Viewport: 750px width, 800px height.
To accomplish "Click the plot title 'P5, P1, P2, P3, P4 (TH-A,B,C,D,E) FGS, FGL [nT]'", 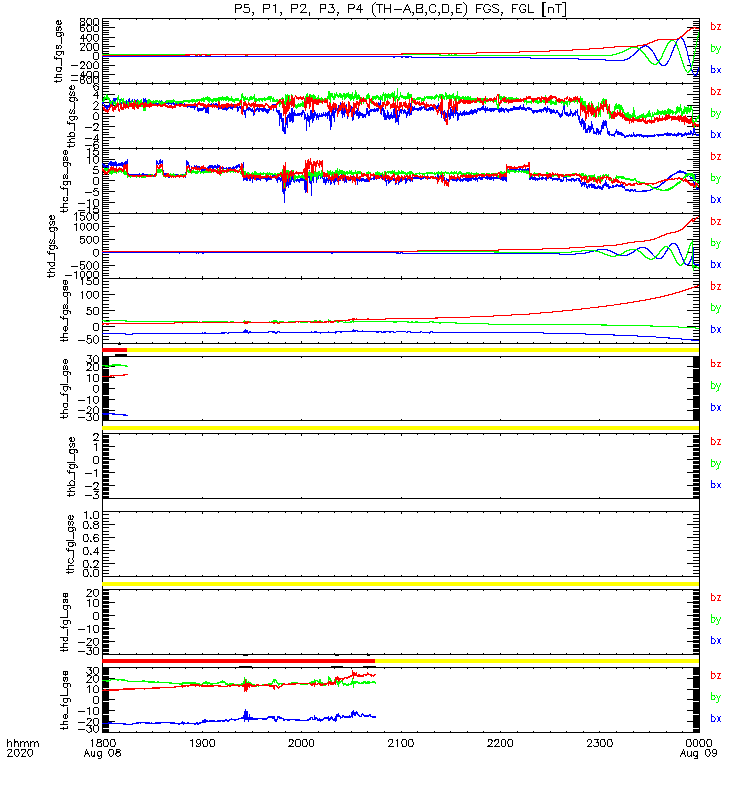I will [401, 9].
